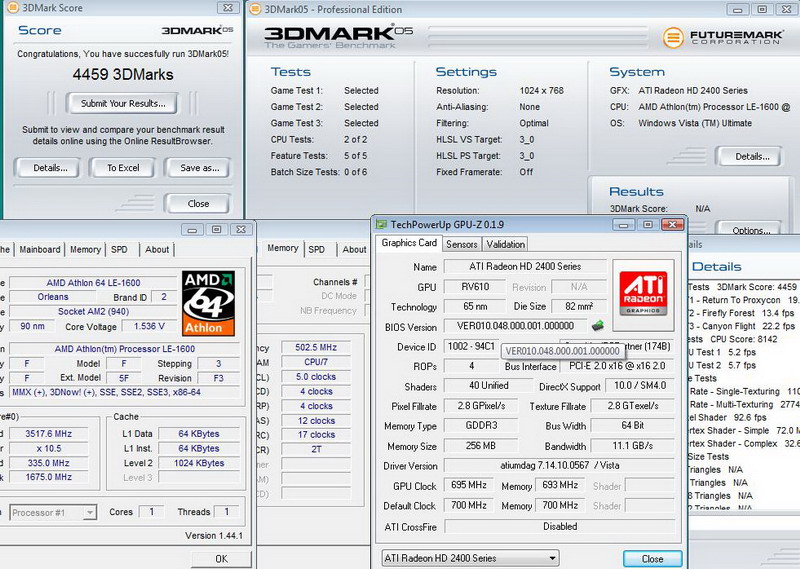The height and width of the screenshot is (569, 800).
Task: Open the graphics card selector dropdown in GPU-Z
Action: [470, 558]
